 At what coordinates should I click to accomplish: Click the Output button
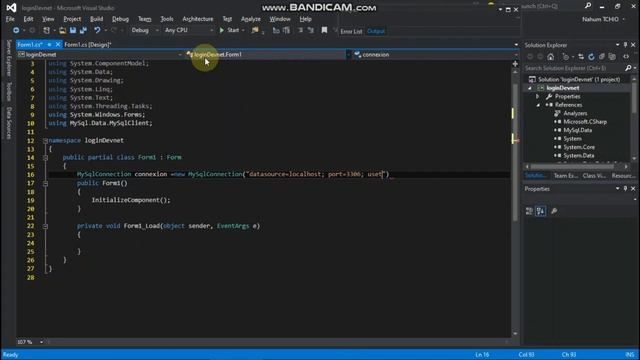tap(376, 31)
